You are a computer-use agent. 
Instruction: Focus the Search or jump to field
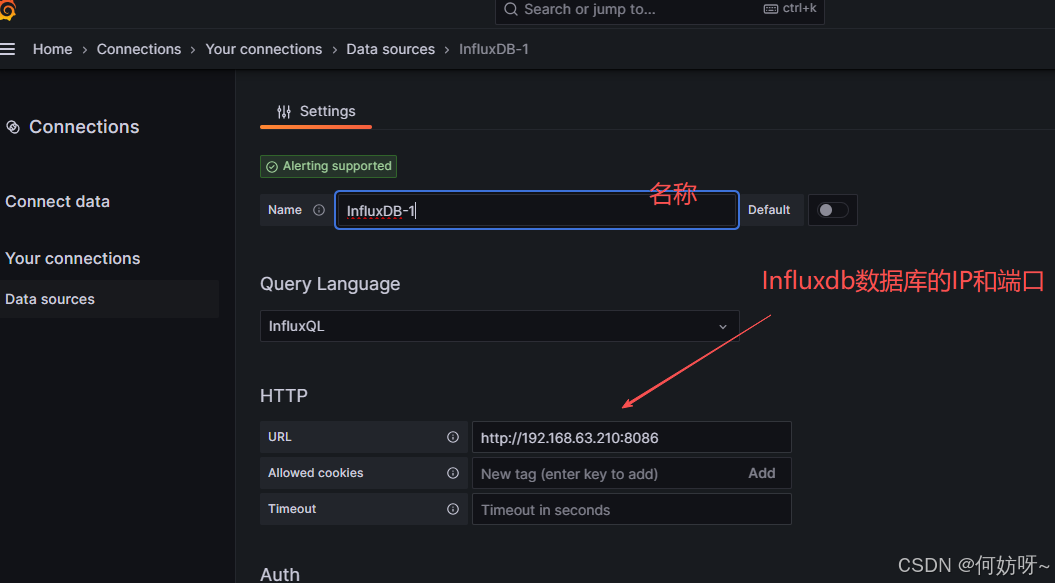659,10
